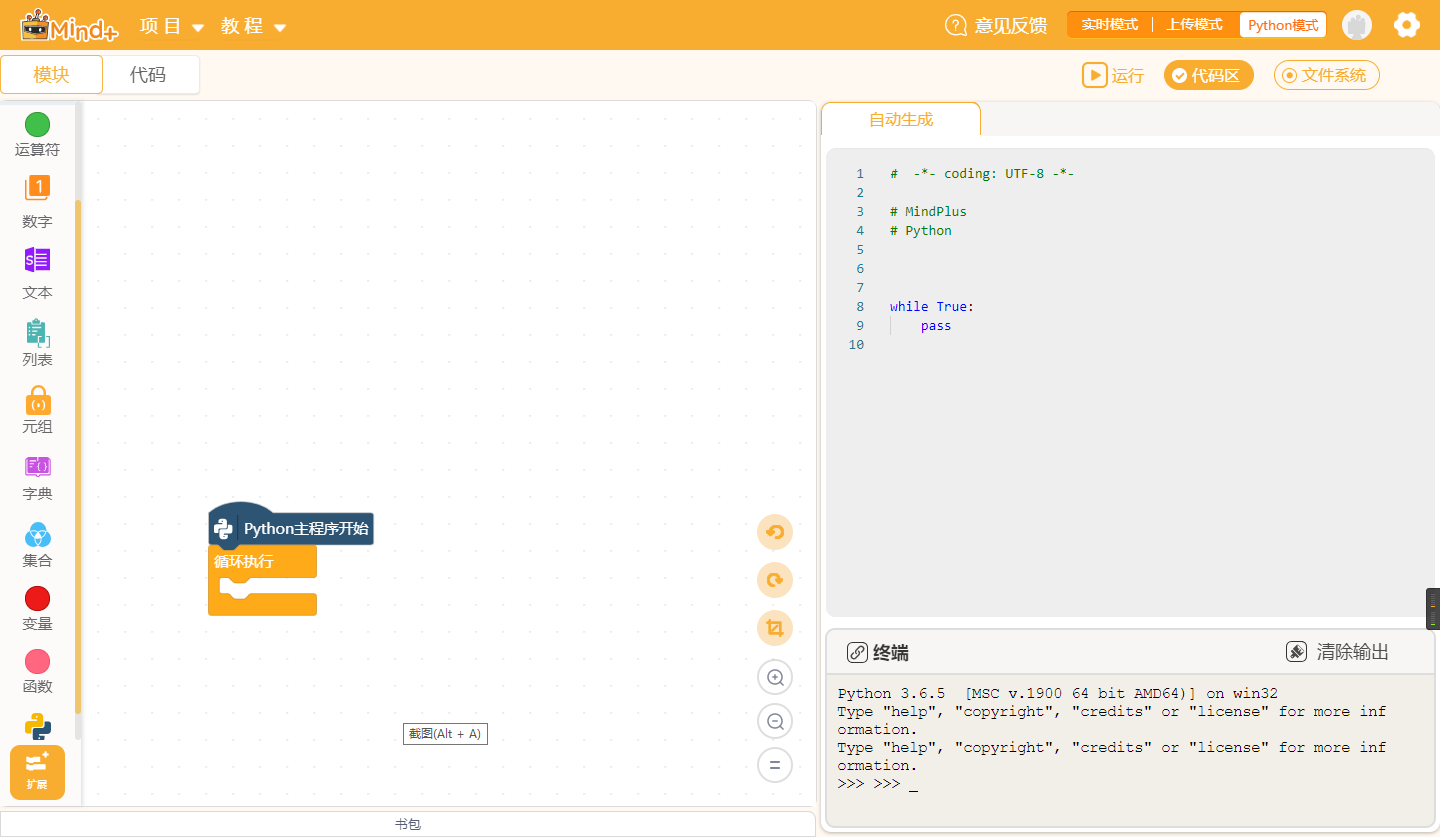Open the 教程 menu
The image size is (1440, 837).
pyautogui.click(x=254, y=26)
